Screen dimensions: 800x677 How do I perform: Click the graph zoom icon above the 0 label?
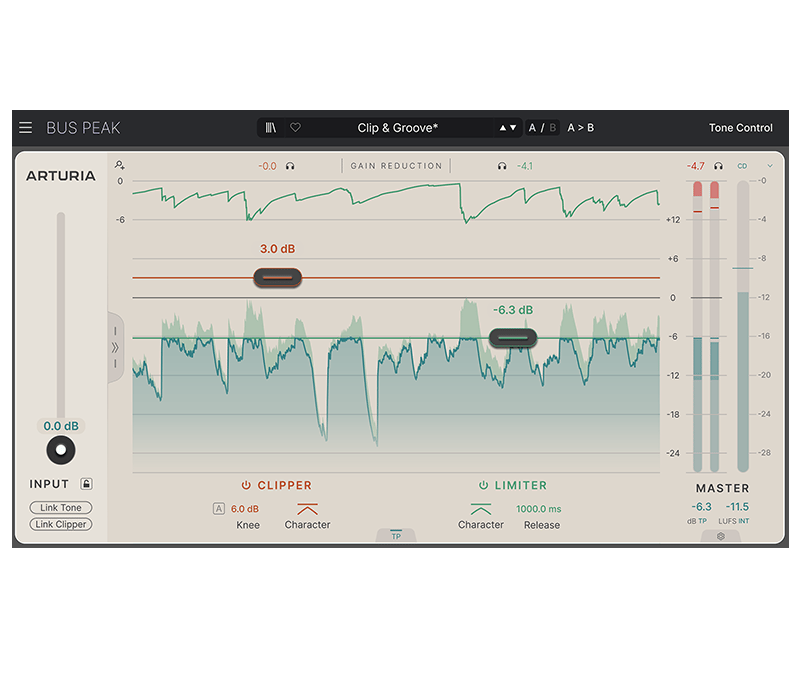pos(120,165)
